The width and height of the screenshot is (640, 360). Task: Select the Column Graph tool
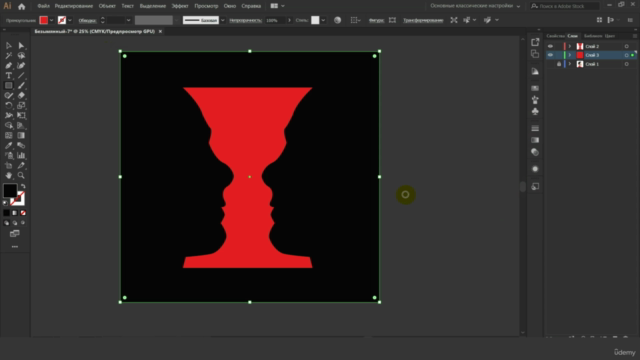coord(21,156)
